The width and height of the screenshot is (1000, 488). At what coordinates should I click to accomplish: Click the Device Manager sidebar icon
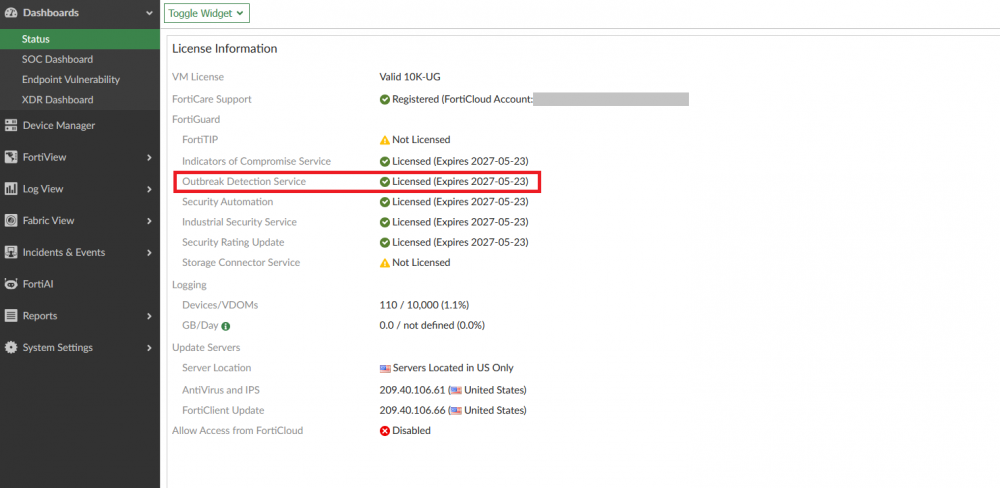(10, 126)
